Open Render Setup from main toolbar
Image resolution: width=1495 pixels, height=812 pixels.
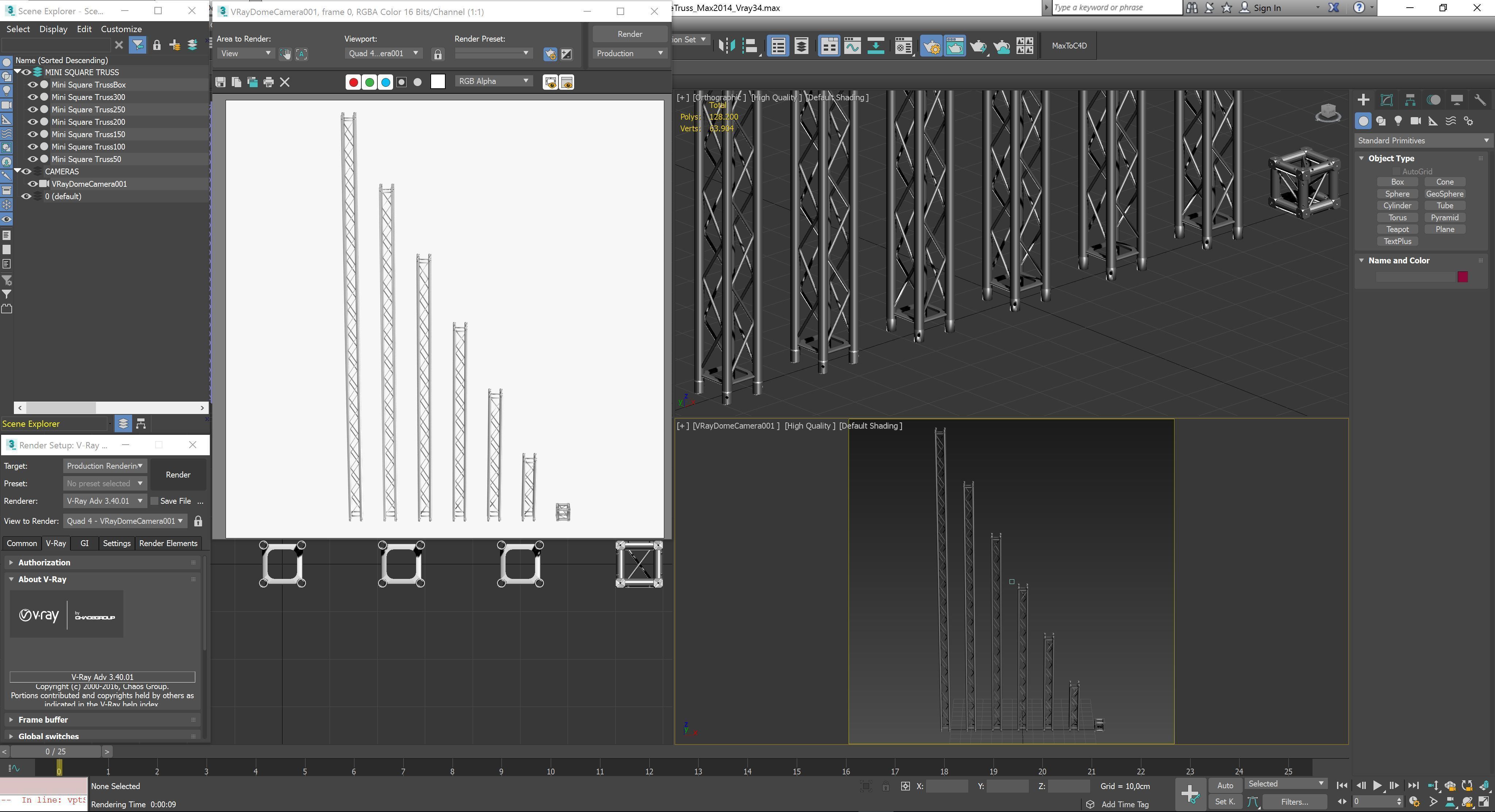point(931,46)
